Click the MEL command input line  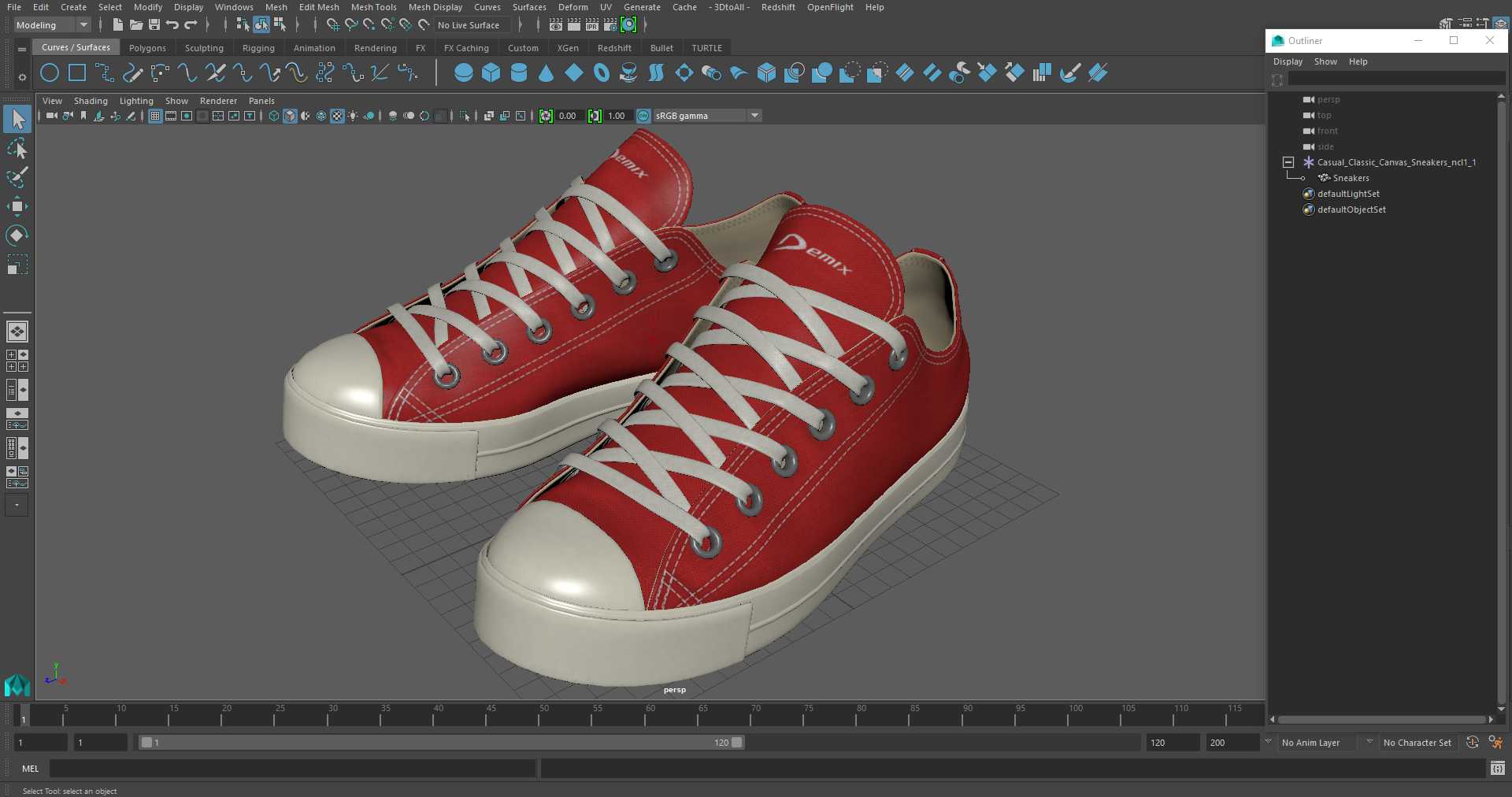tap(293, 769)
